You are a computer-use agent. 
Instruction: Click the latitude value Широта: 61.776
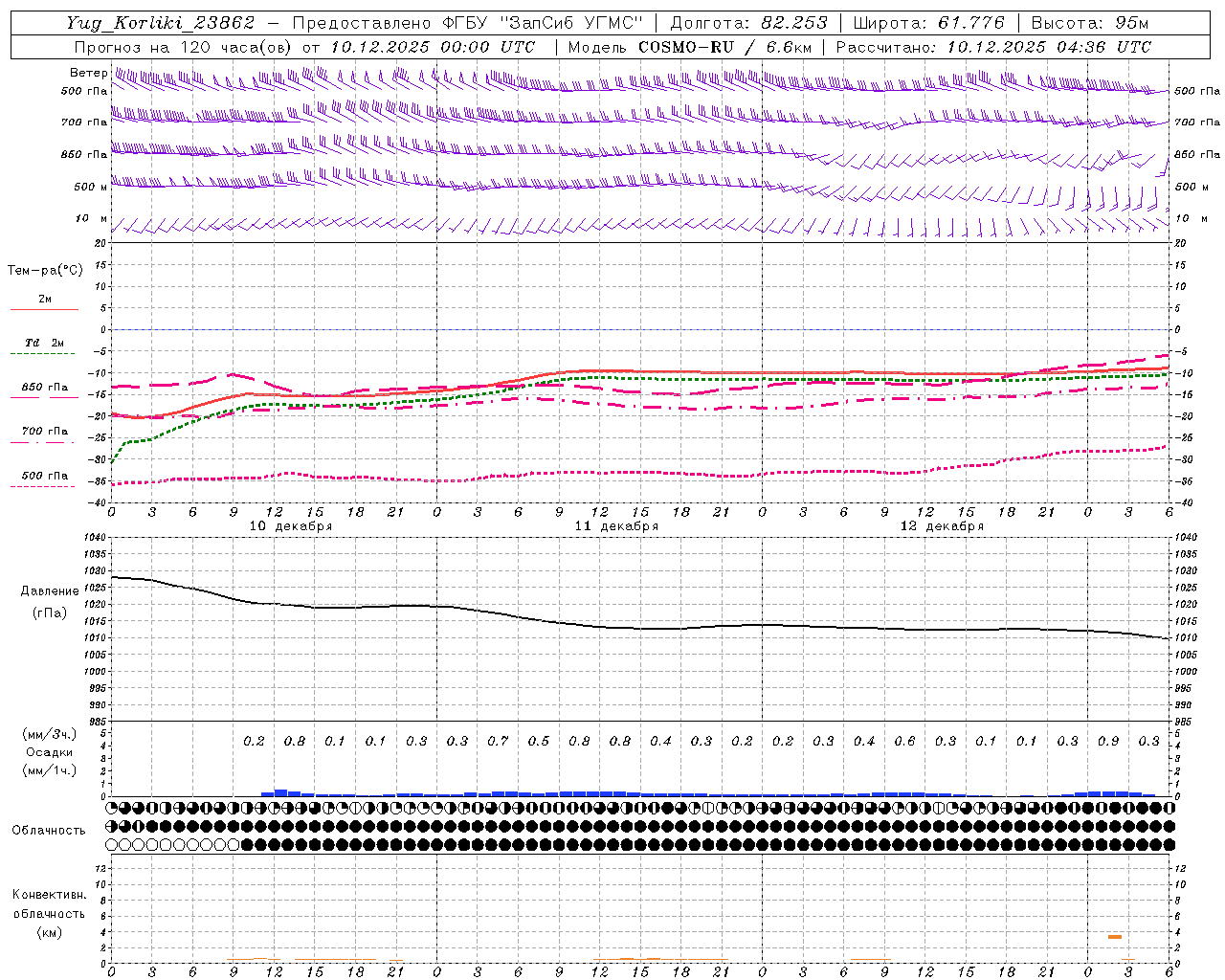point(928,23)
